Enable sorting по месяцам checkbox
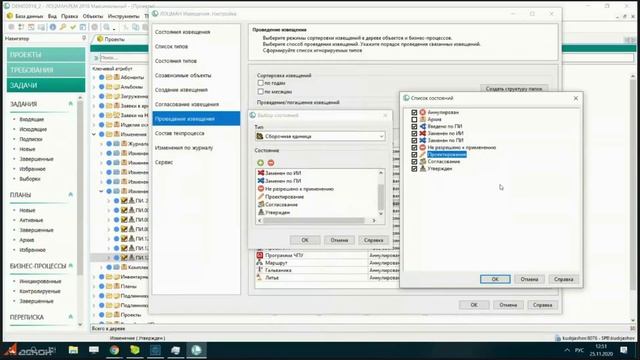The image size is (640, 360). coord(260,91)
